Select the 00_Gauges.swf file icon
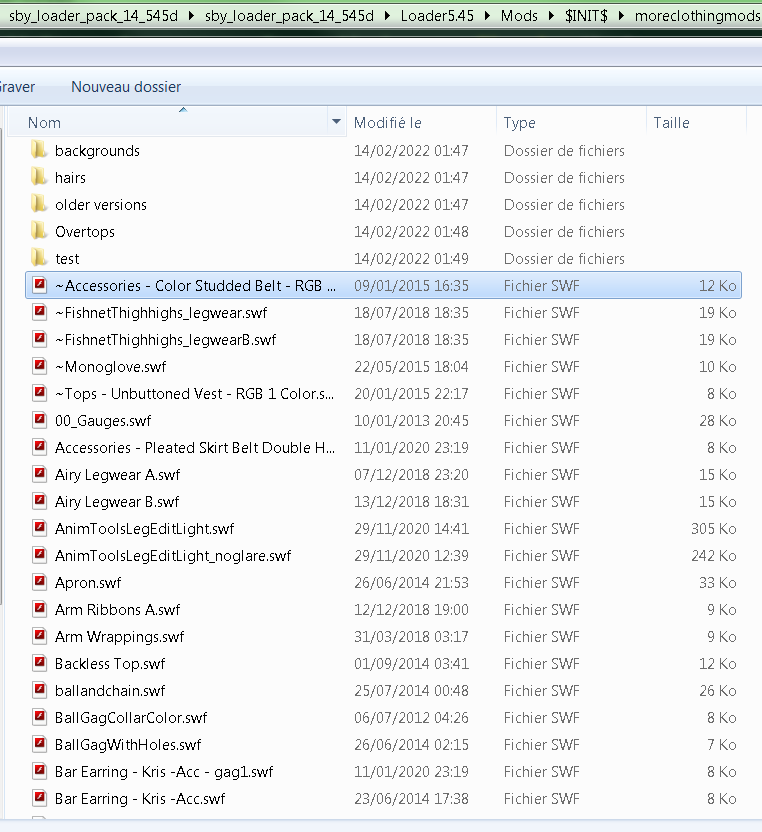This screenshot has height=832, width=762. [x=39, y=421]
